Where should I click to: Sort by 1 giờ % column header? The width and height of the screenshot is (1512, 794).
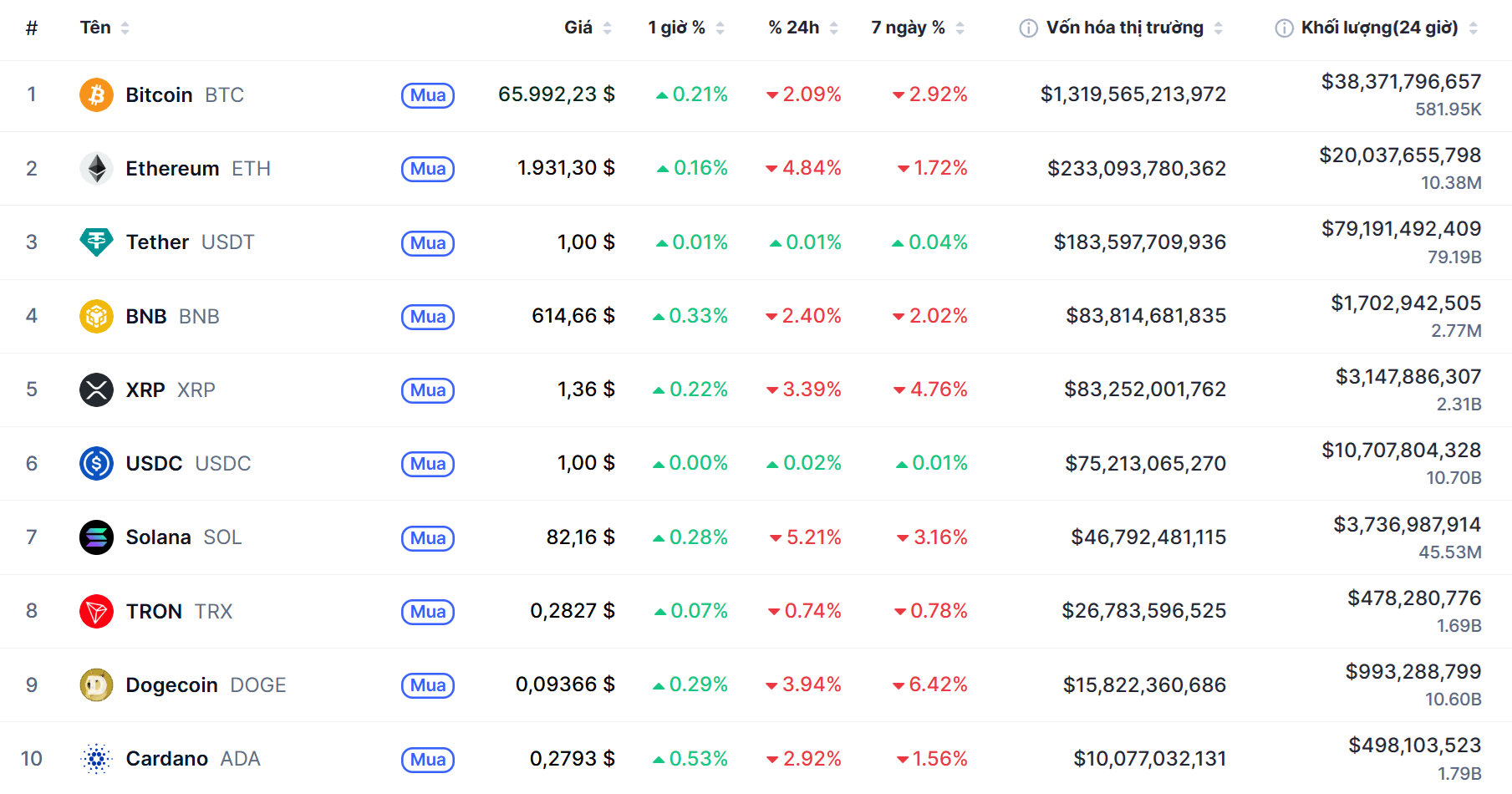[685, 28]
